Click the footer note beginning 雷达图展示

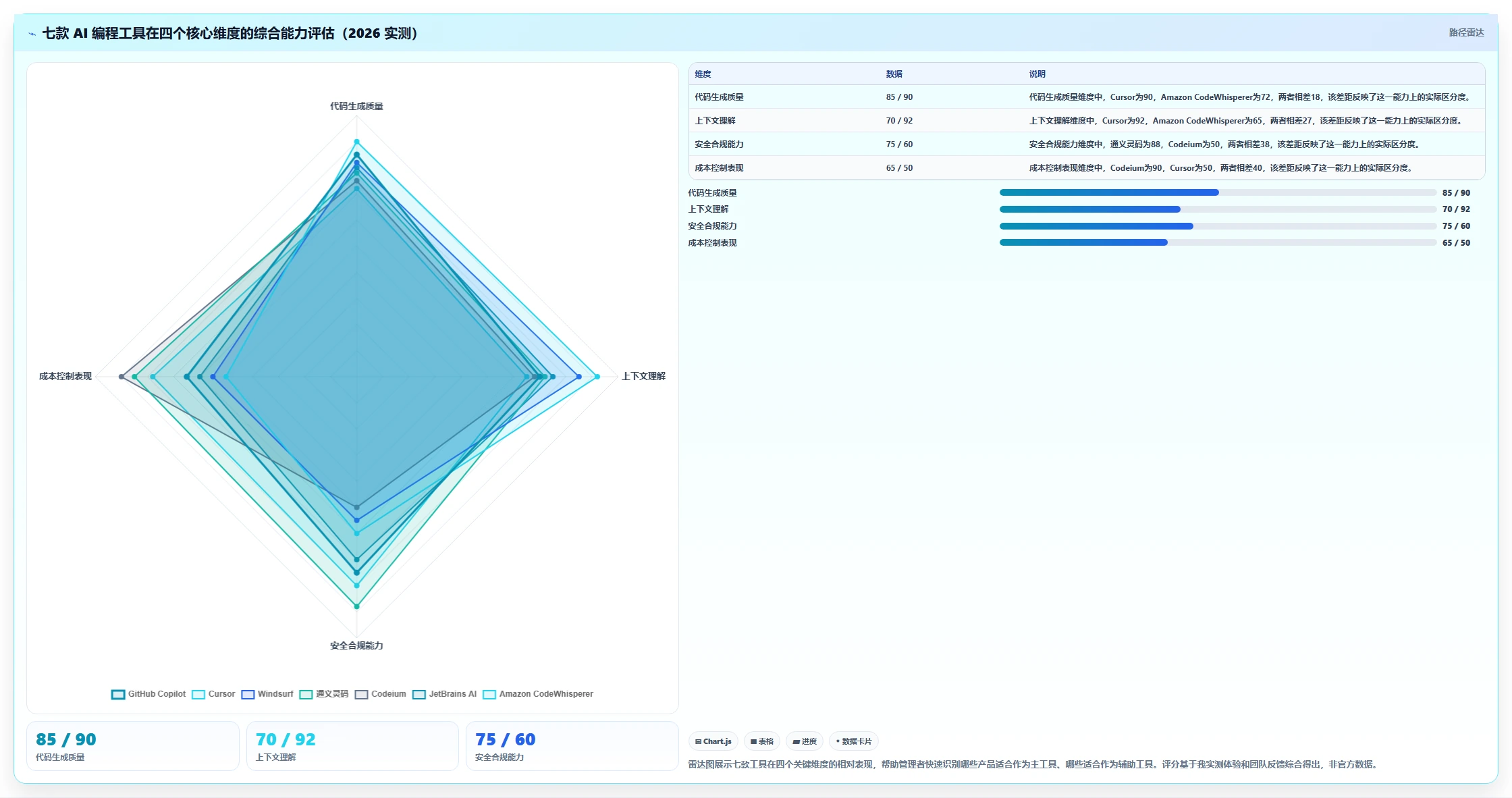tap(1033, 764)
